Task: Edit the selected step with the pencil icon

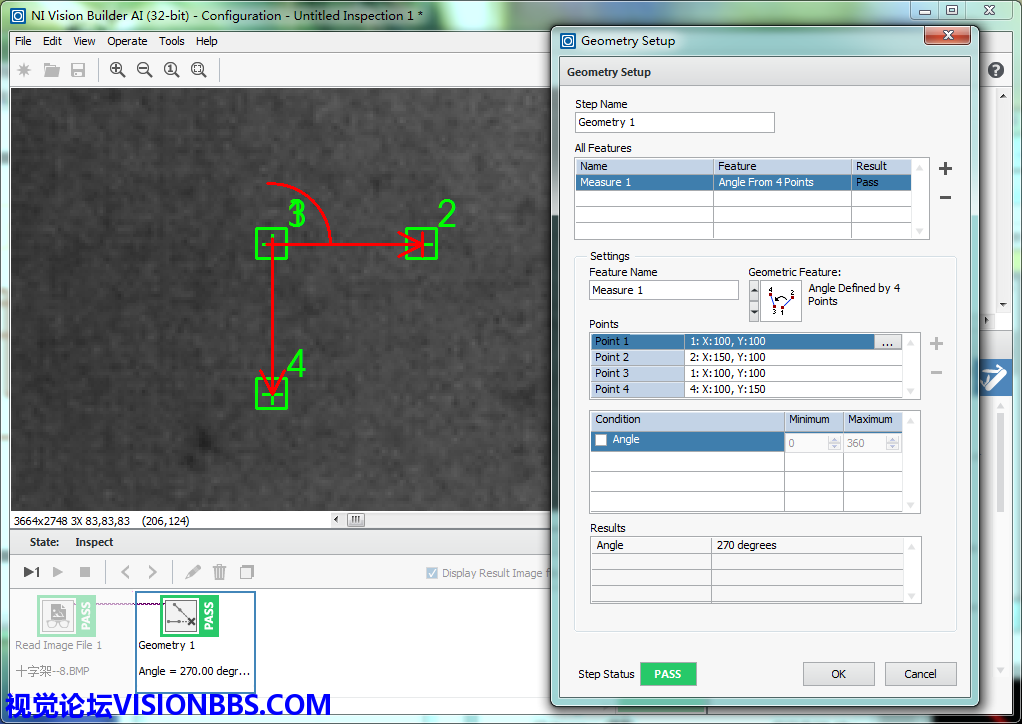Action: (x=193, y=572)
